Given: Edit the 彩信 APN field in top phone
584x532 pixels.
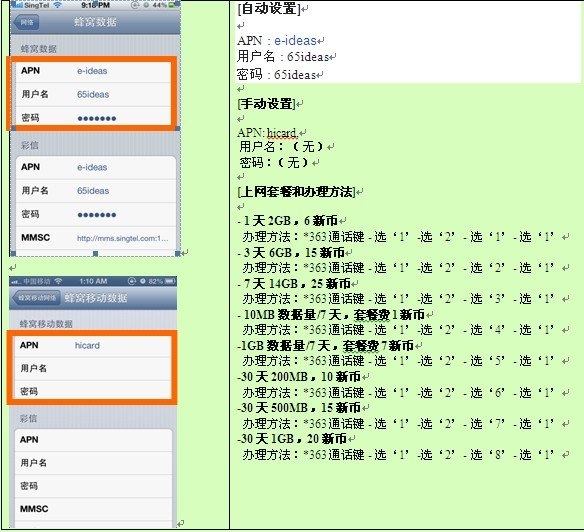Looking at the screenshot, I should pyautogui.click(x=96, y=167).
